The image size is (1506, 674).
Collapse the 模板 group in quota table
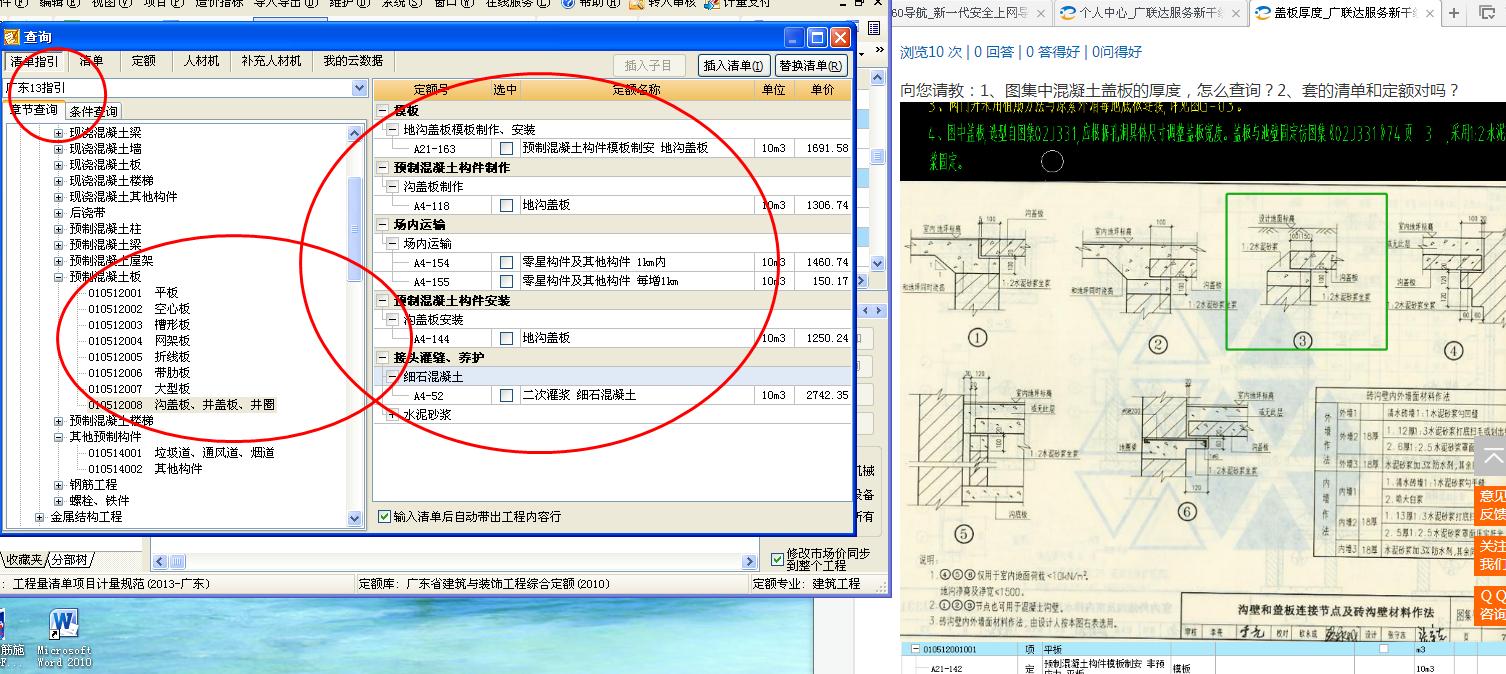click(383, 110)
